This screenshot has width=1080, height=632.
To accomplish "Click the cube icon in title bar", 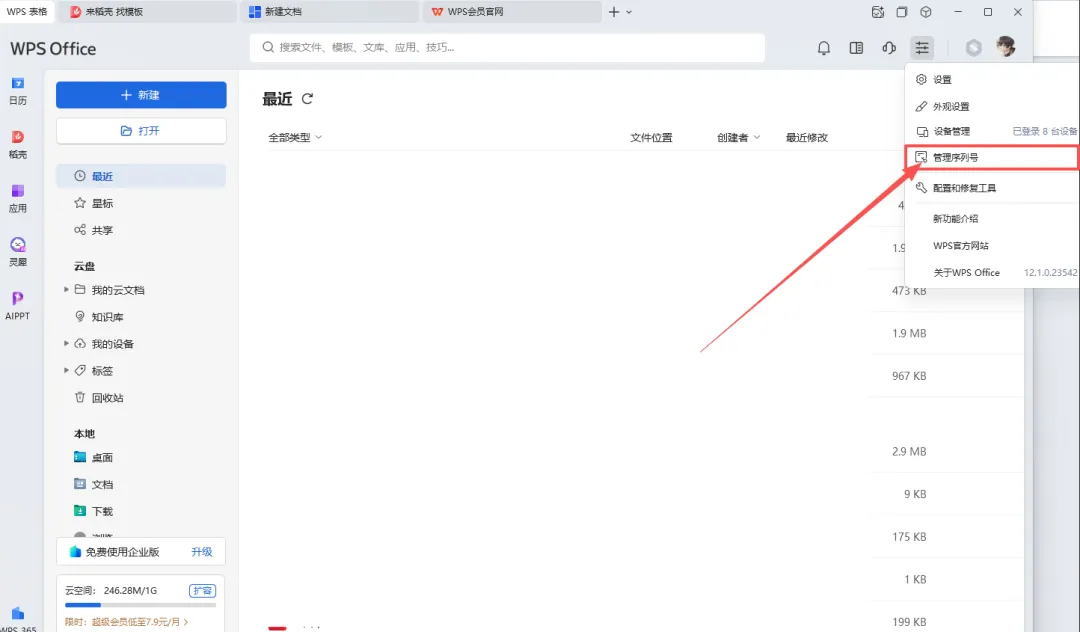I will click(926, 12).
